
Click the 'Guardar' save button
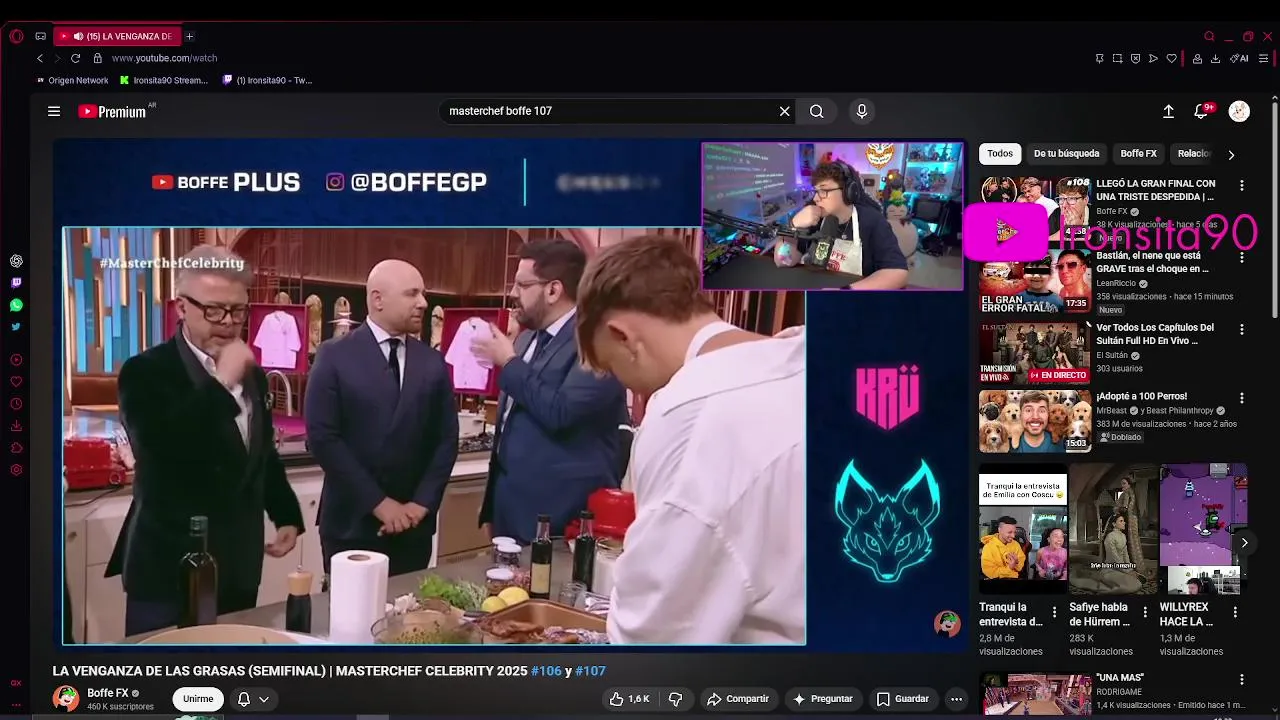[902, 699]
